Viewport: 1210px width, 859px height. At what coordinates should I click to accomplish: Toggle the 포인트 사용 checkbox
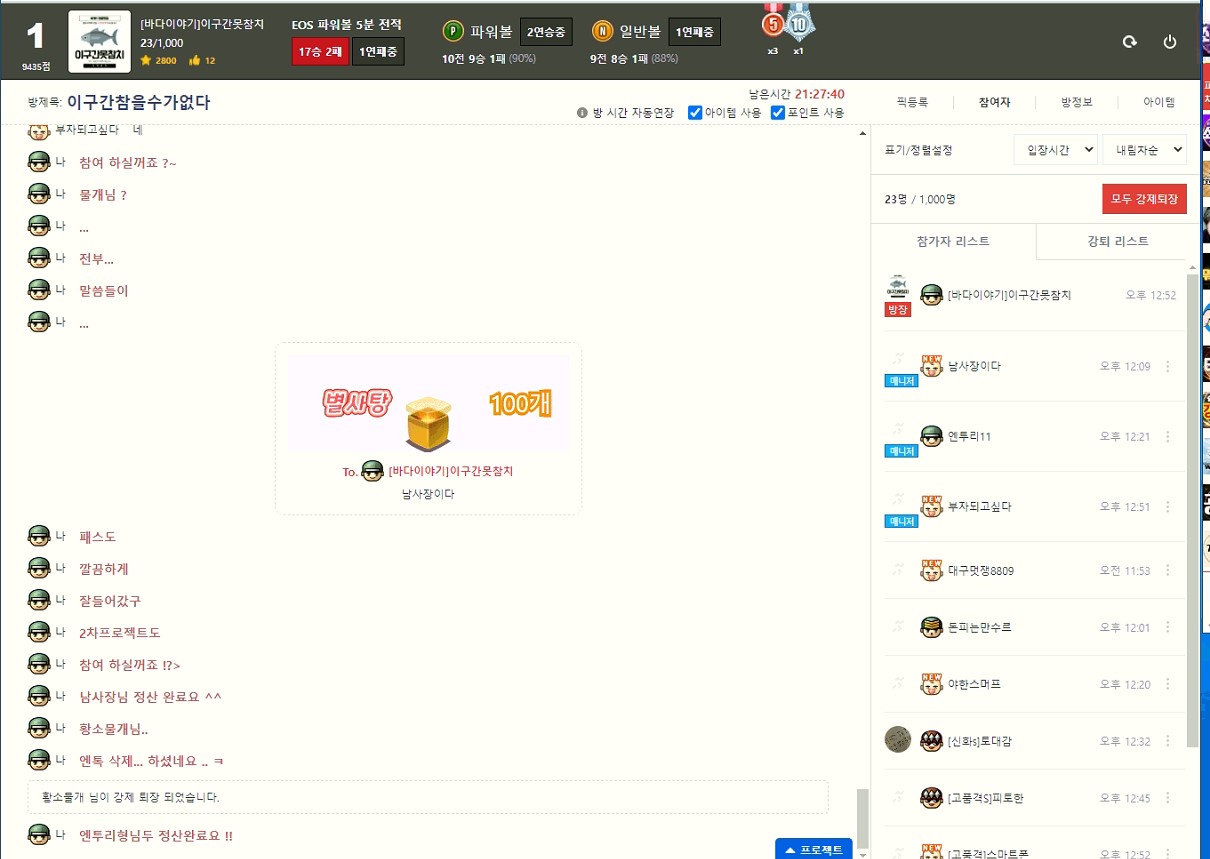click(x=777, y=113)
